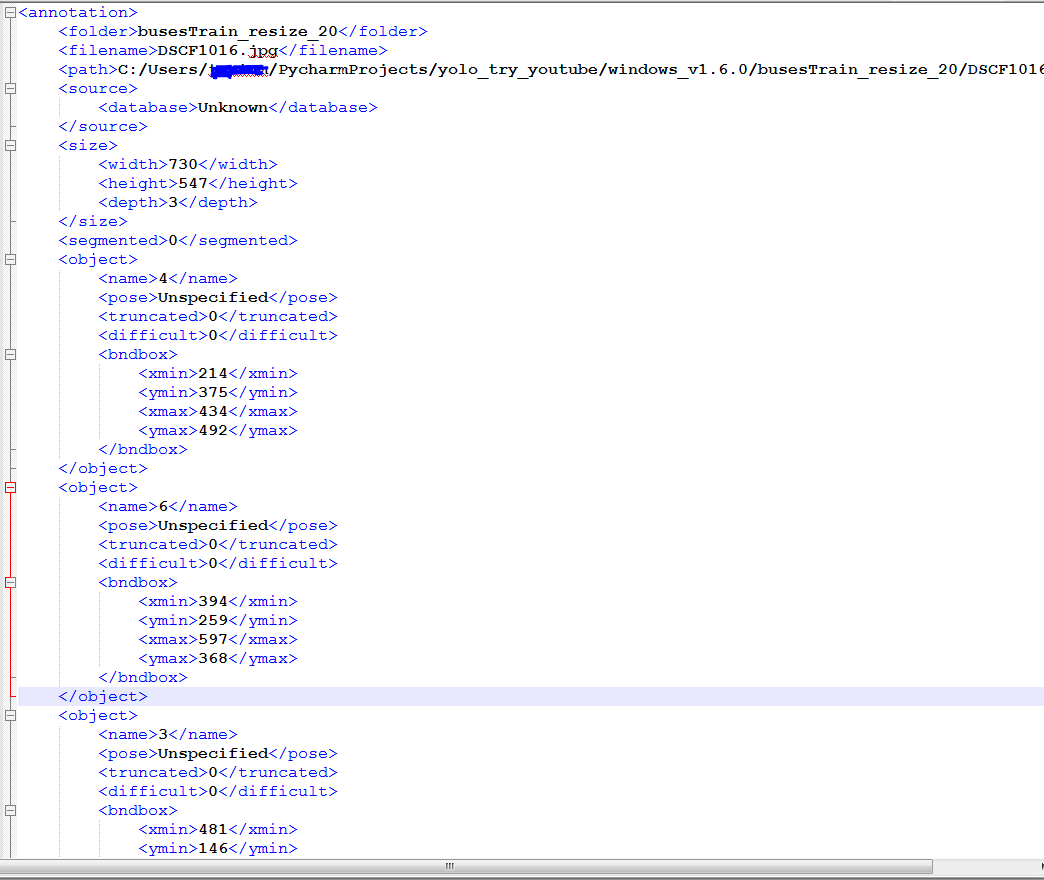Screen dimensions: 1044x880
Task: Click the ymin 375 line
Action: coord(218,393)
